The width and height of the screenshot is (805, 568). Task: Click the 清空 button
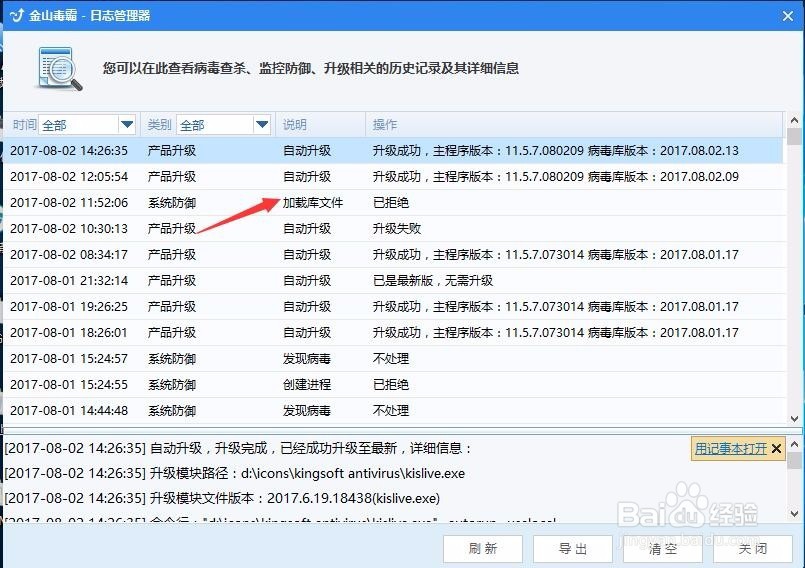[663, 548]
